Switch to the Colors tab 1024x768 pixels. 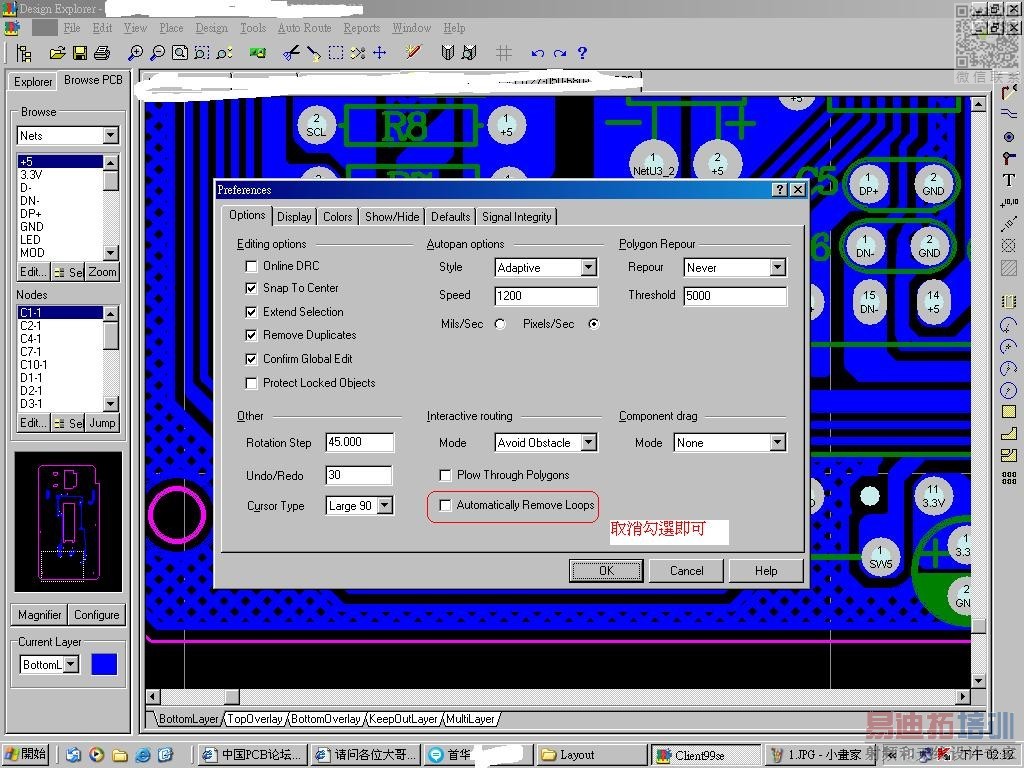(338, 217)
